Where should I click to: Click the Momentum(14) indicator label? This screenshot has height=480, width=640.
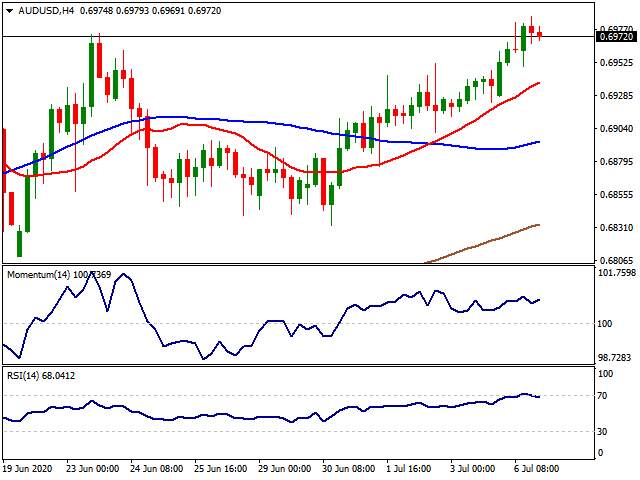coord(59,275)
